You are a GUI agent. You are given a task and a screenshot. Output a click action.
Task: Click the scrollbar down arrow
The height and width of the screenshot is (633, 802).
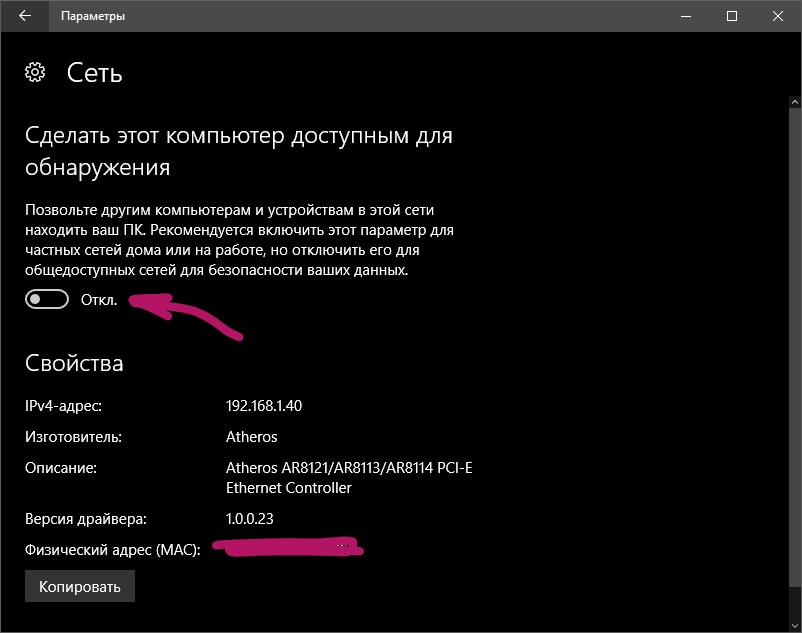click(795, 624)
